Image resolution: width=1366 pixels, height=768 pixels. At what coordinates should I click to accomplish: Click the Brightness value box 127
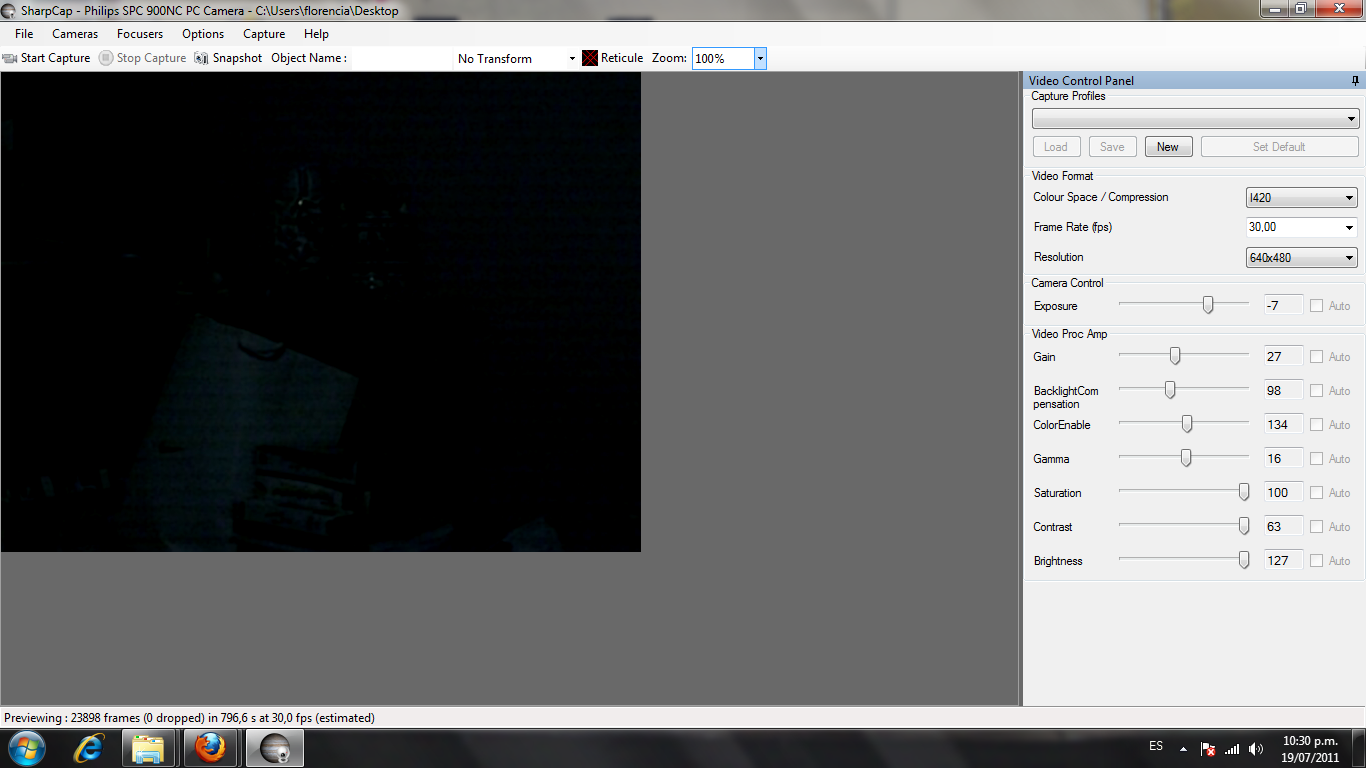pyautogui.click(x=1284, y=561)
